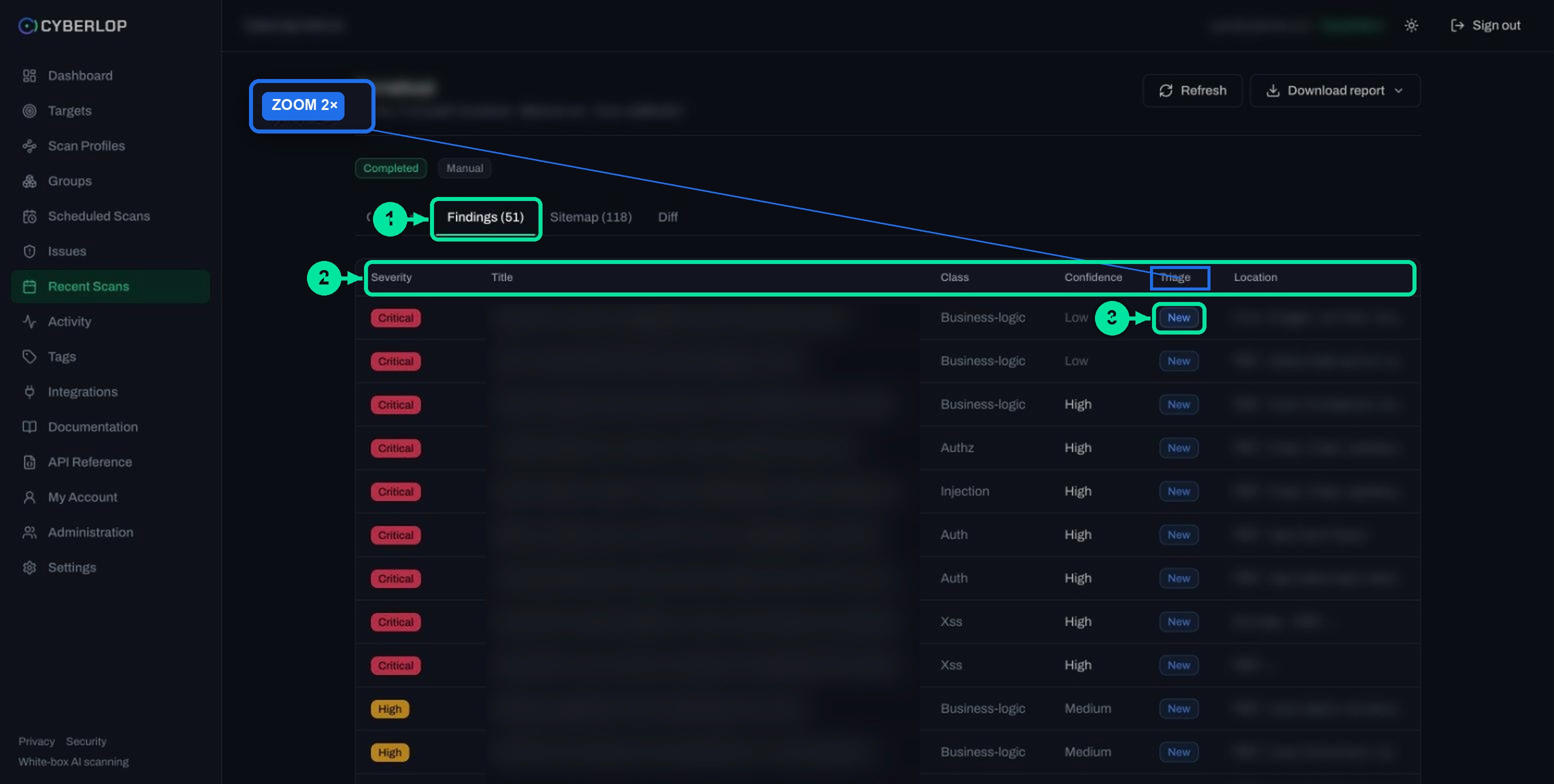Expand the Download report dropdown
The width and height of the screenshot is (1554, 784).
(1334, 90)
